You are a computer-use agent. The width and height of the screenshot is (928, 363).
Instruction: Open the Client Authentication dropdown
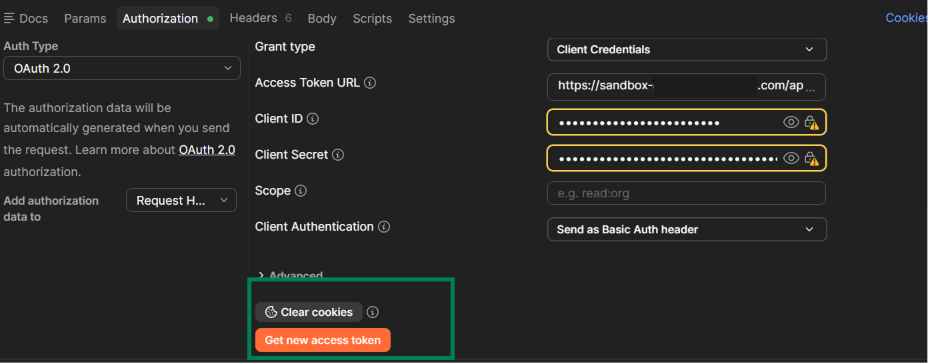tap(687, 229)
